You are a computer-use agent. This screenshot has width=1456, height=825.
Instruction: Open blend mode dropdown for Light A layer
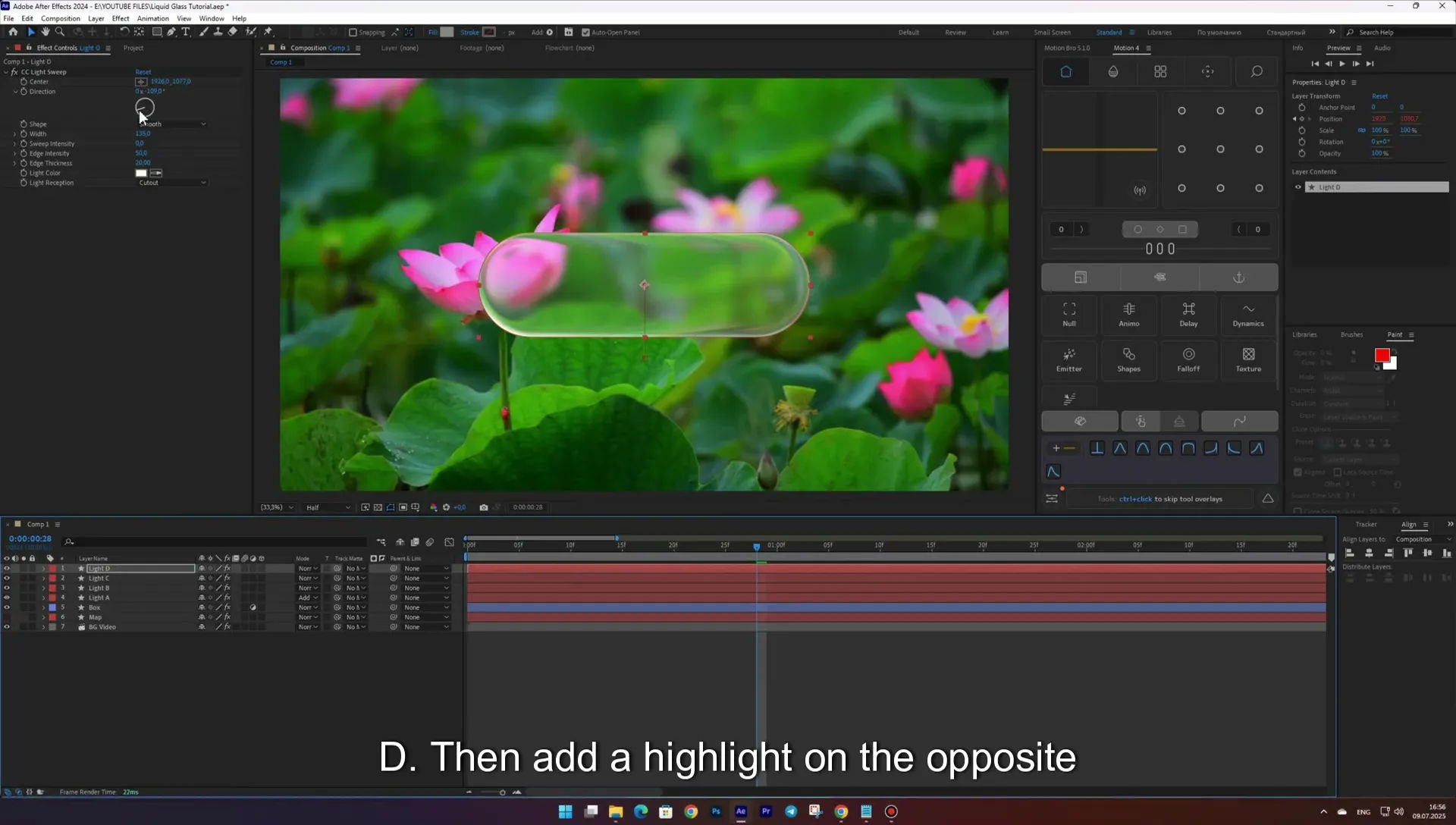(x=308, y=598)
